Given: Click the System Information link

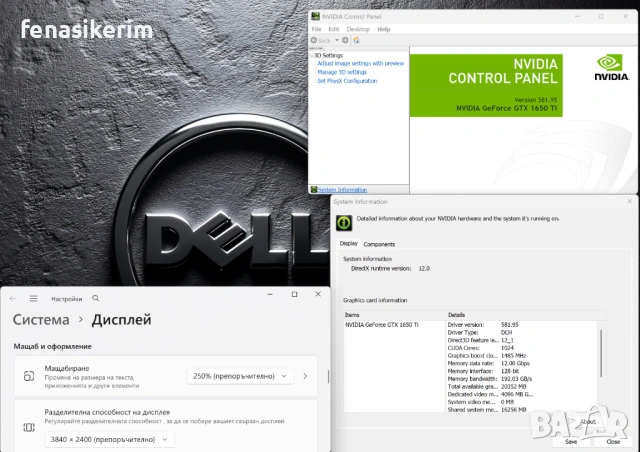Looking at the screenshot, I should coord(342,189).
